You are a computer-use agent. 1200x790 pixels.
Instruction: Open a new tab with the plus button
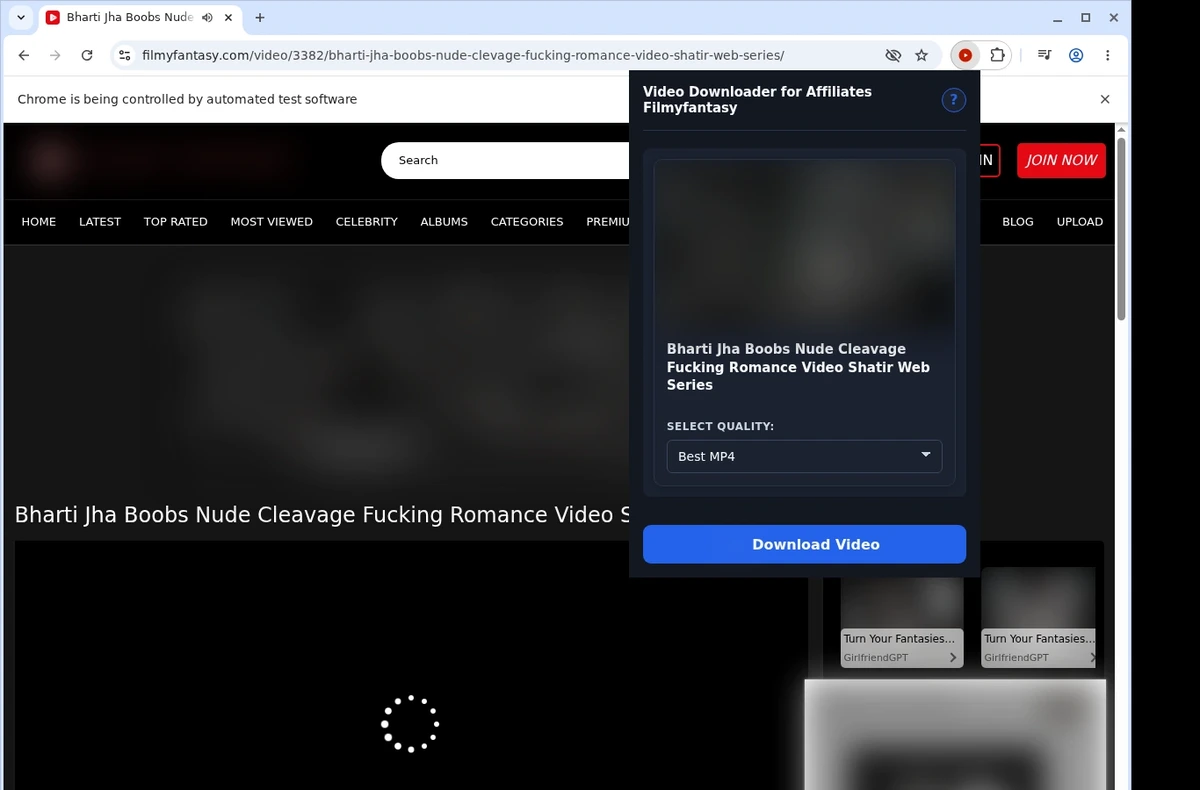tap(260, 17)
